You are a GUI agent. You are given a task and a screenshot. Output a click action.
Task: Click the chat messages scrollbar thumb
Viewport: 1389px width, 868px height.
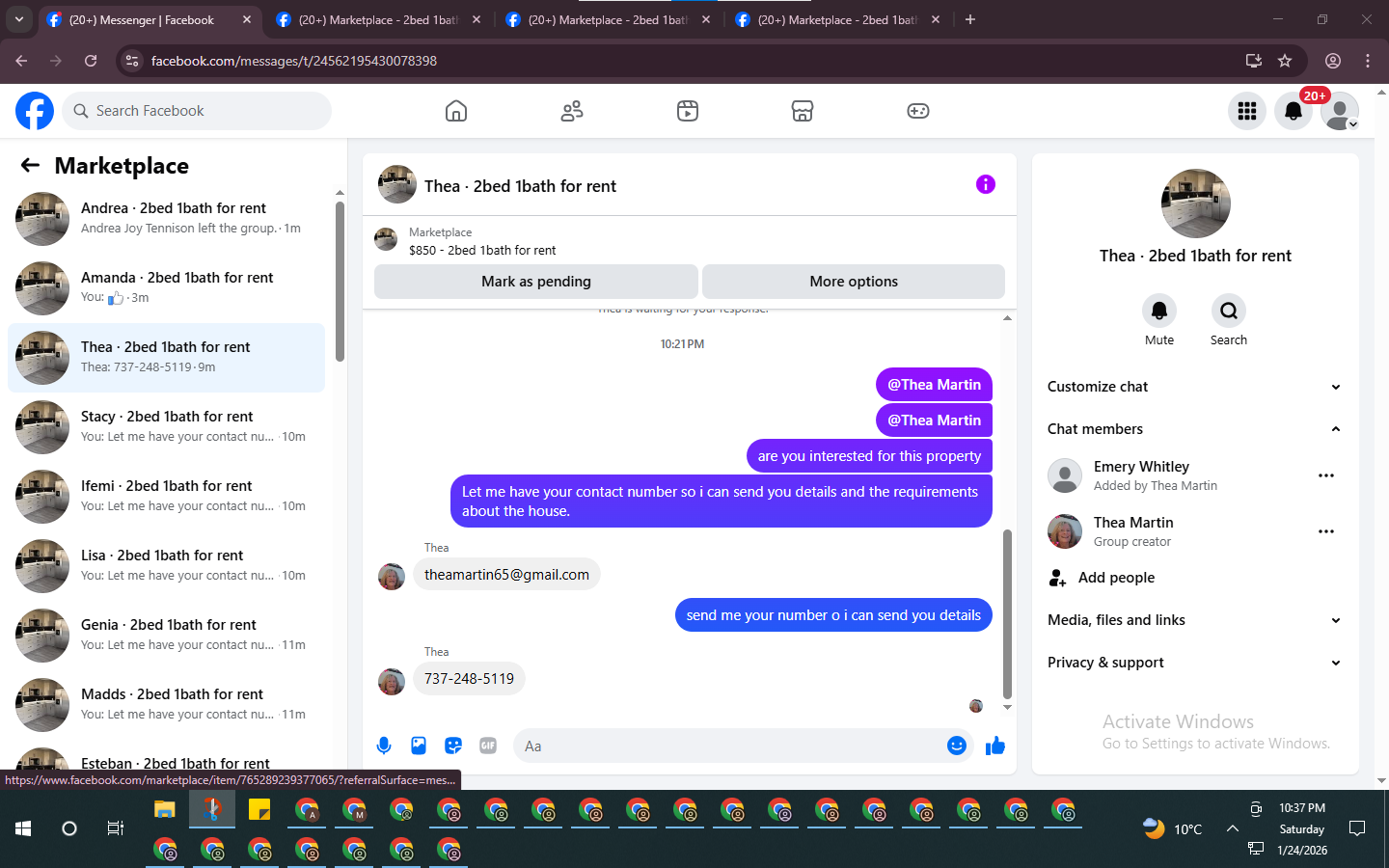tap(1007, 613)
